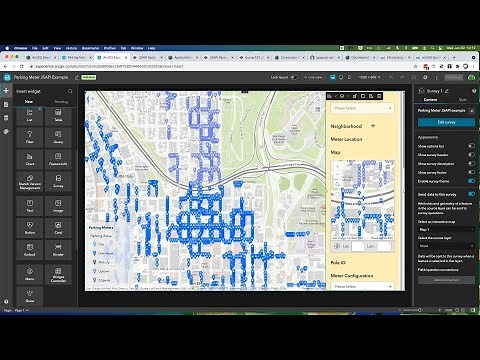Switch to the Content settings tab

coord(430,100)
